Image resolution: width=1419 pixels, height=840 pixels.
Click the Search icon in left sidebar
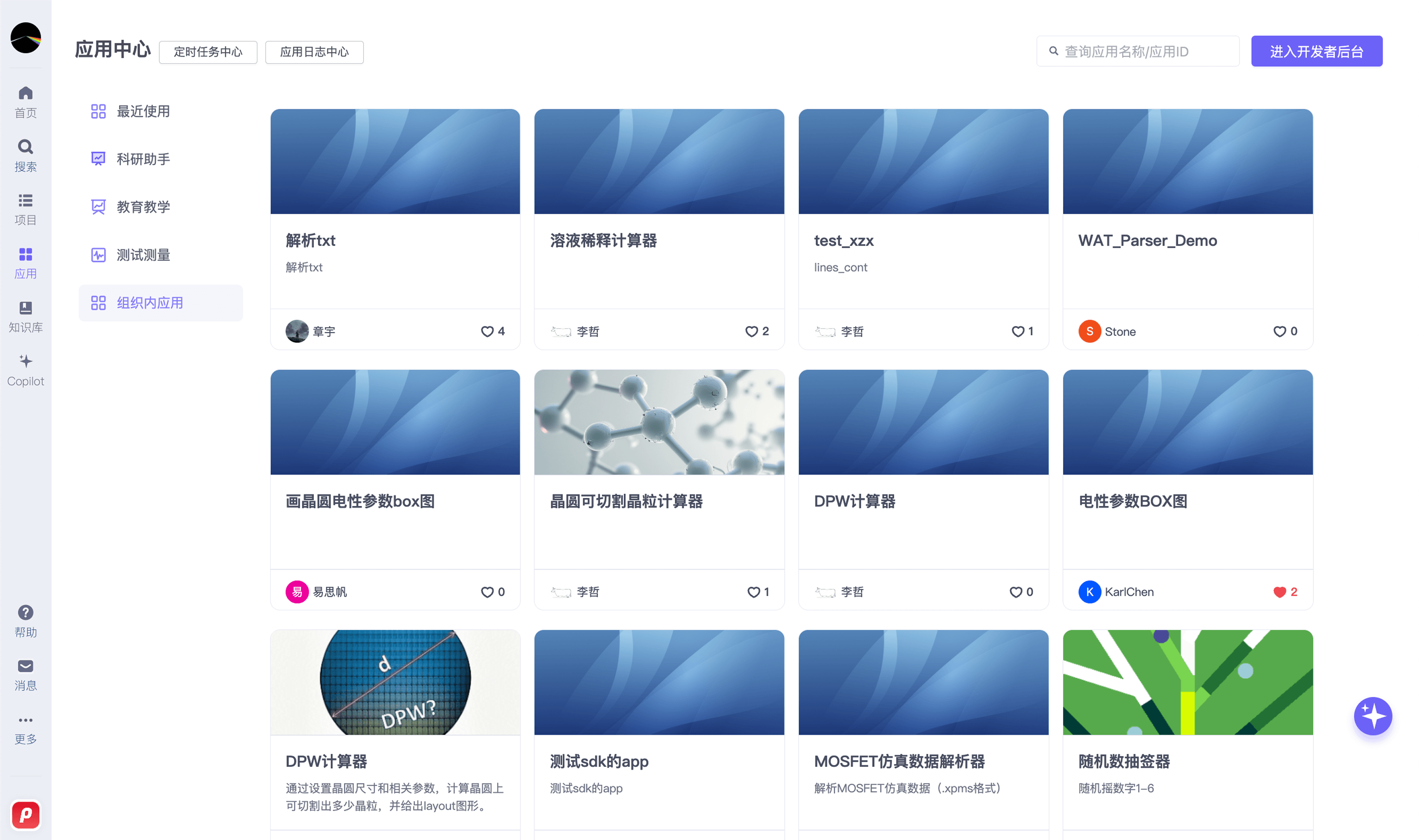(25, 147)
